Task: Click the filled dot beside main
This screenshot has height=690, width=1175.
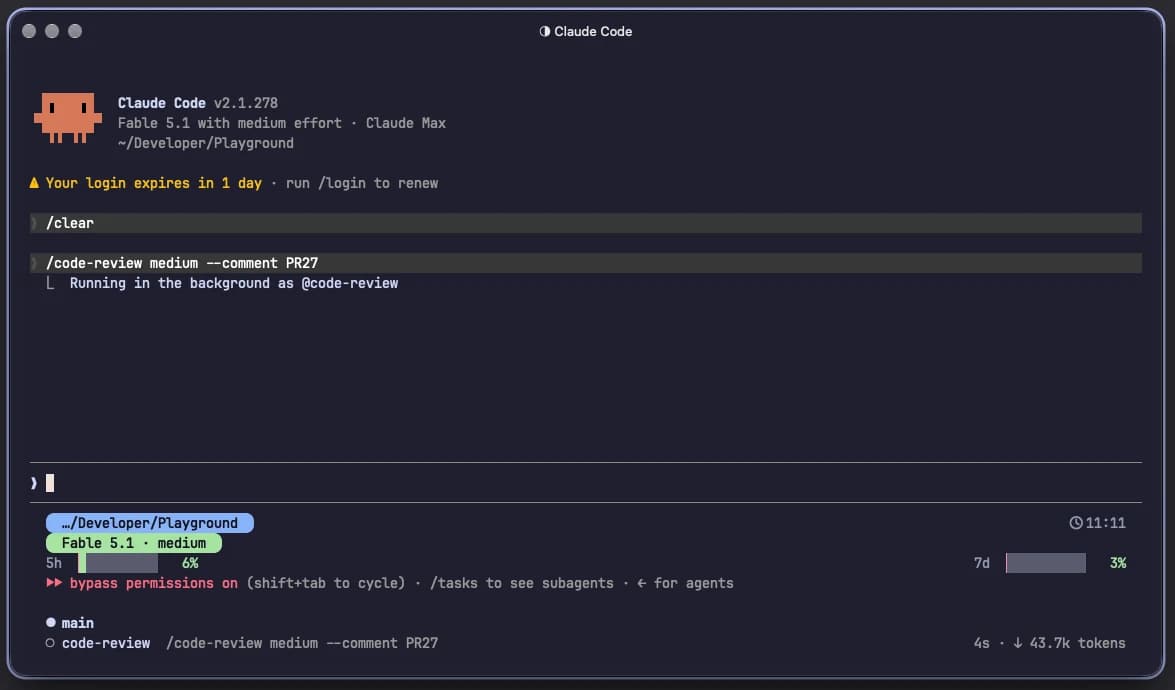Action: 50,623
